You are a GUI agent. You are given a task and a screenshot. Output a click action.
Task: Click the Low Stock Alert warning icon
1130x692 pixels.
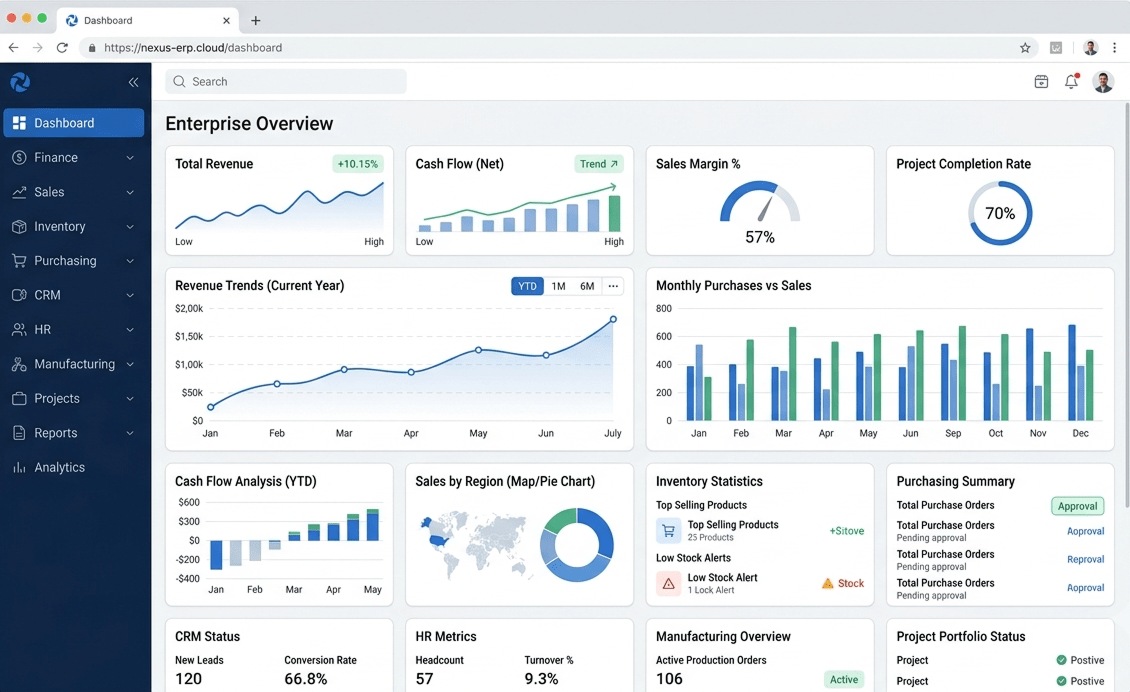pos(668,583)
